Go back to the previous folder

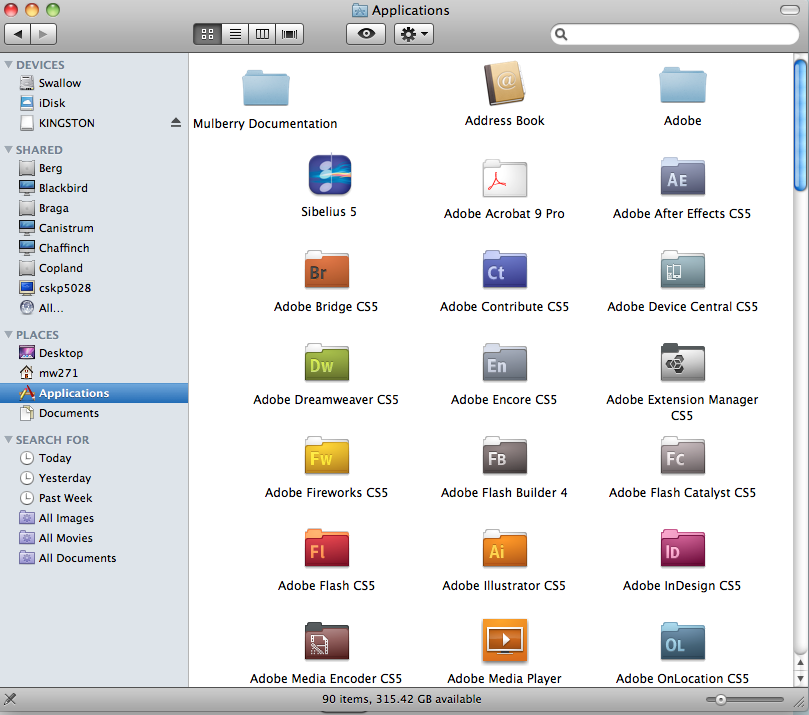pyautogui.click(x=18, y=34)
